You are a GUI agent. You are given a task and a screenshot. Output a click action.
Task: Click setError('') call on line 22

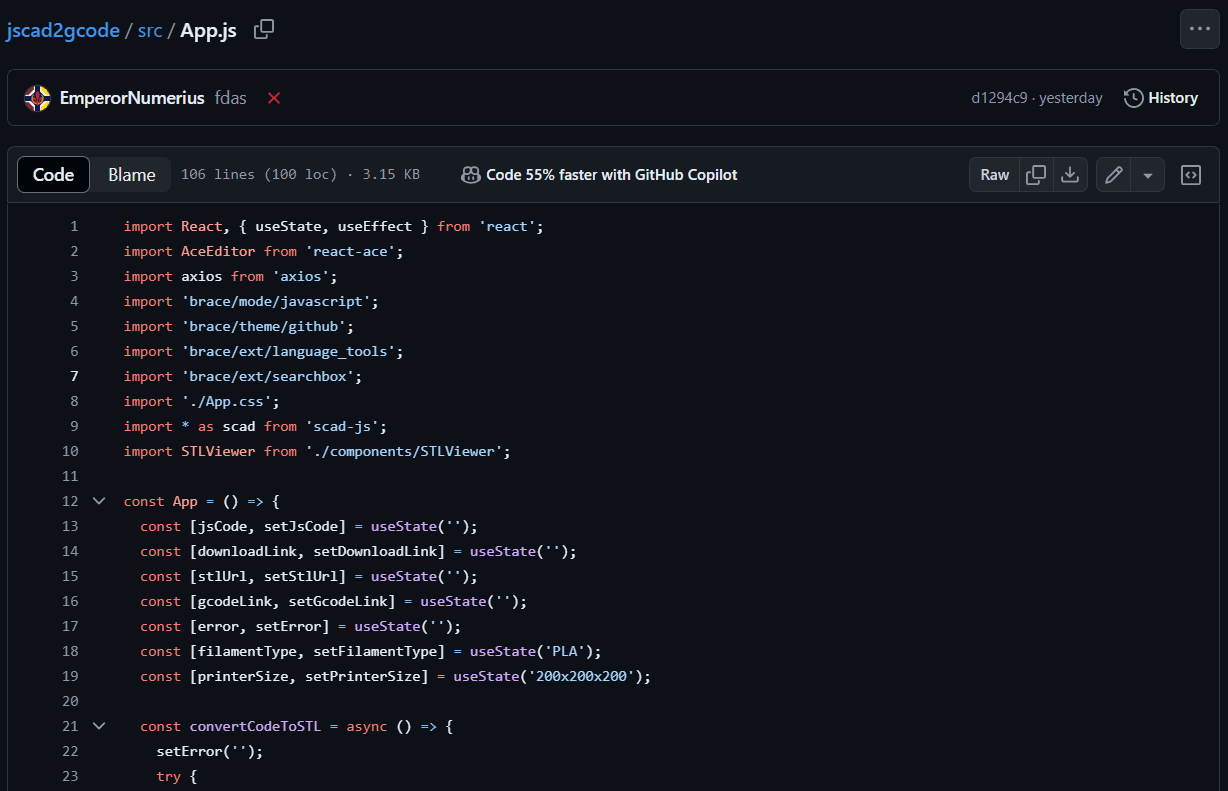pos(206,751)
